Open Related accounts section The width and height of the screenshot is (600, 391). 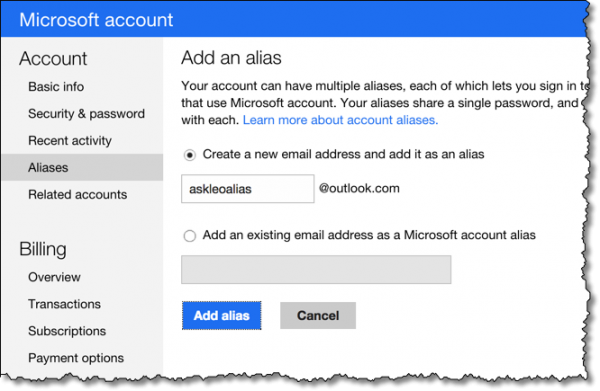78,194
